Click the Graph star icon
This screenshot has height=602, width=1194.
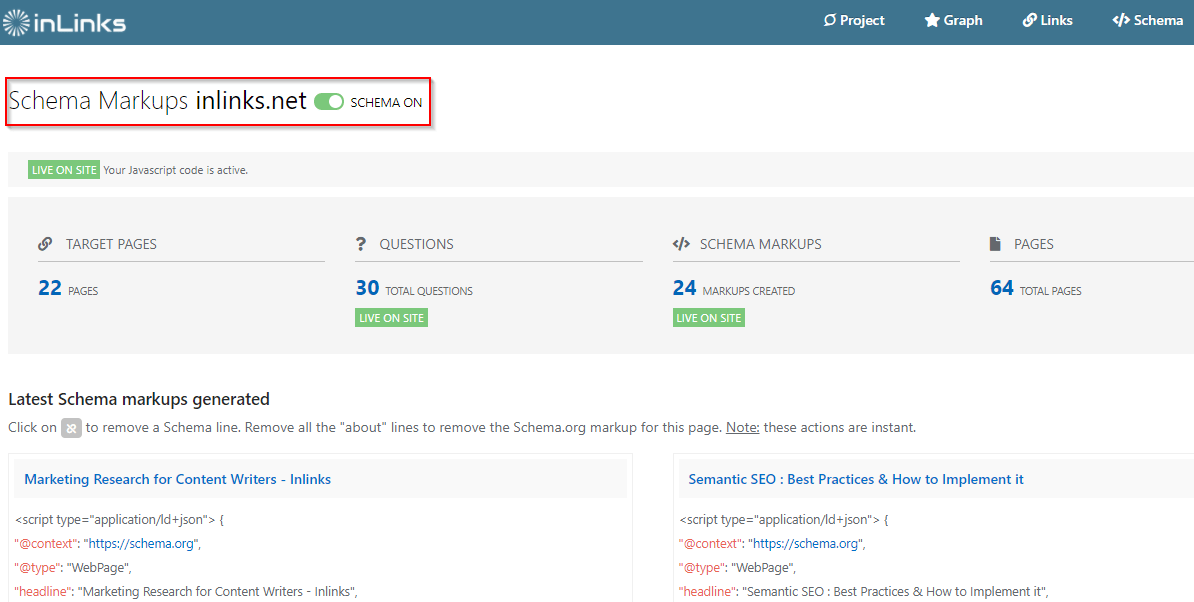[x=931, y=21]
